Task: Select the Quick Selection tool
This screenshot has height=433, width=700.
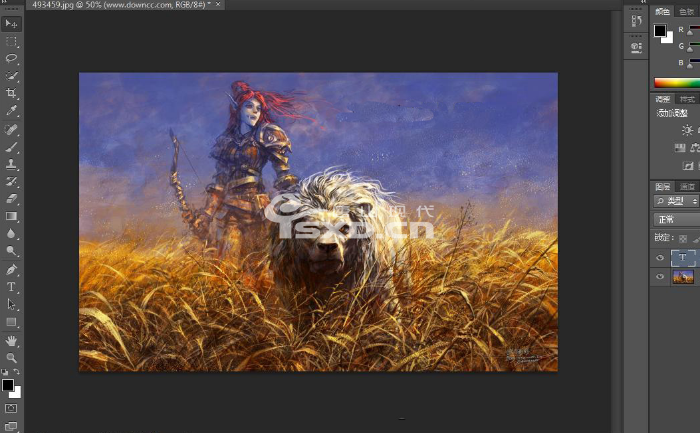Action: [x=11, y=76]
